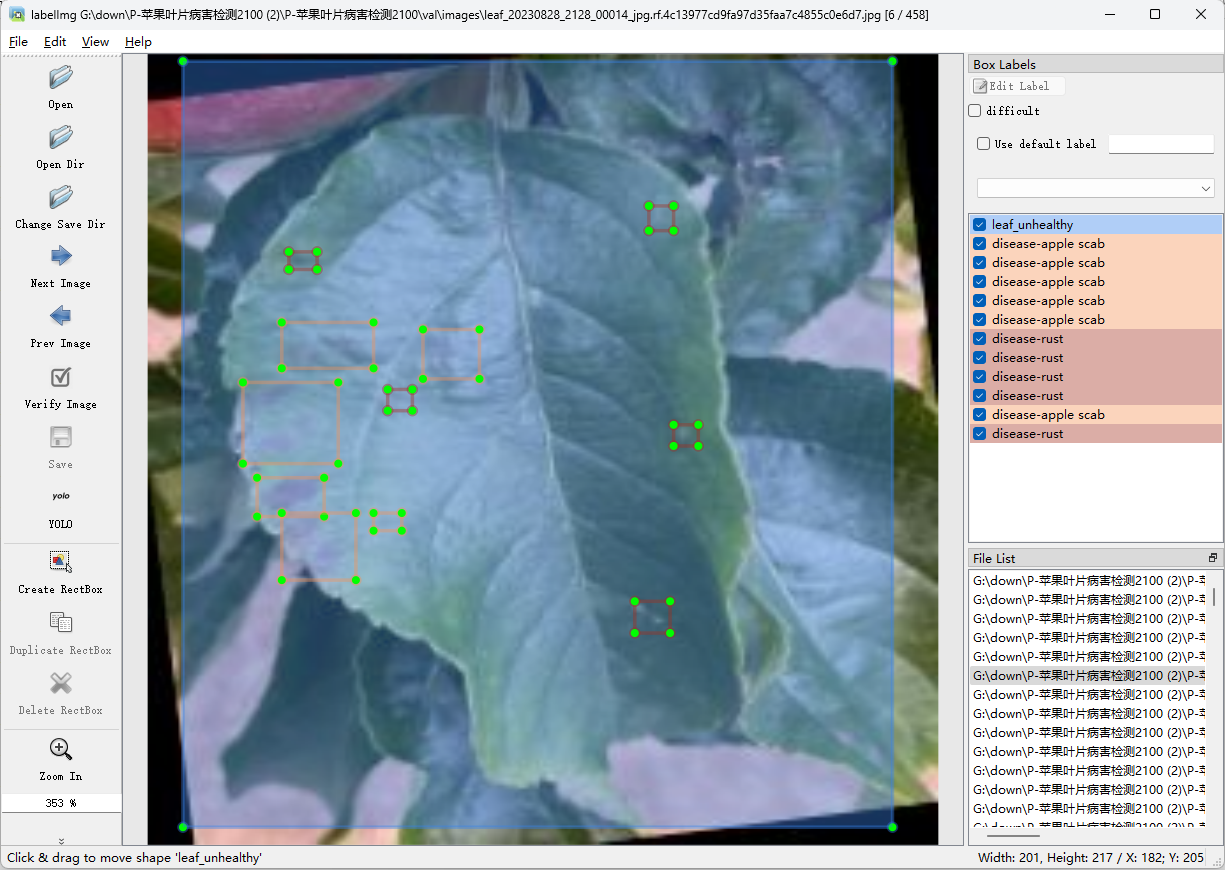
Task: Go to the Next Image arrow
Action: pos(61,257)
